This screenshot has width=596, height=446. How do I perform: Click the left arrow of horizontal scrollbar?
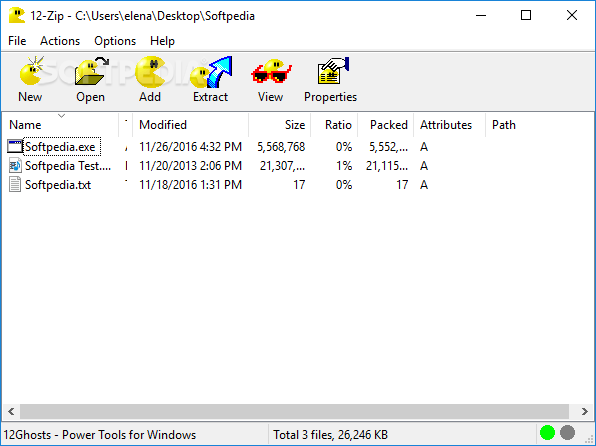tap(11, 411)
